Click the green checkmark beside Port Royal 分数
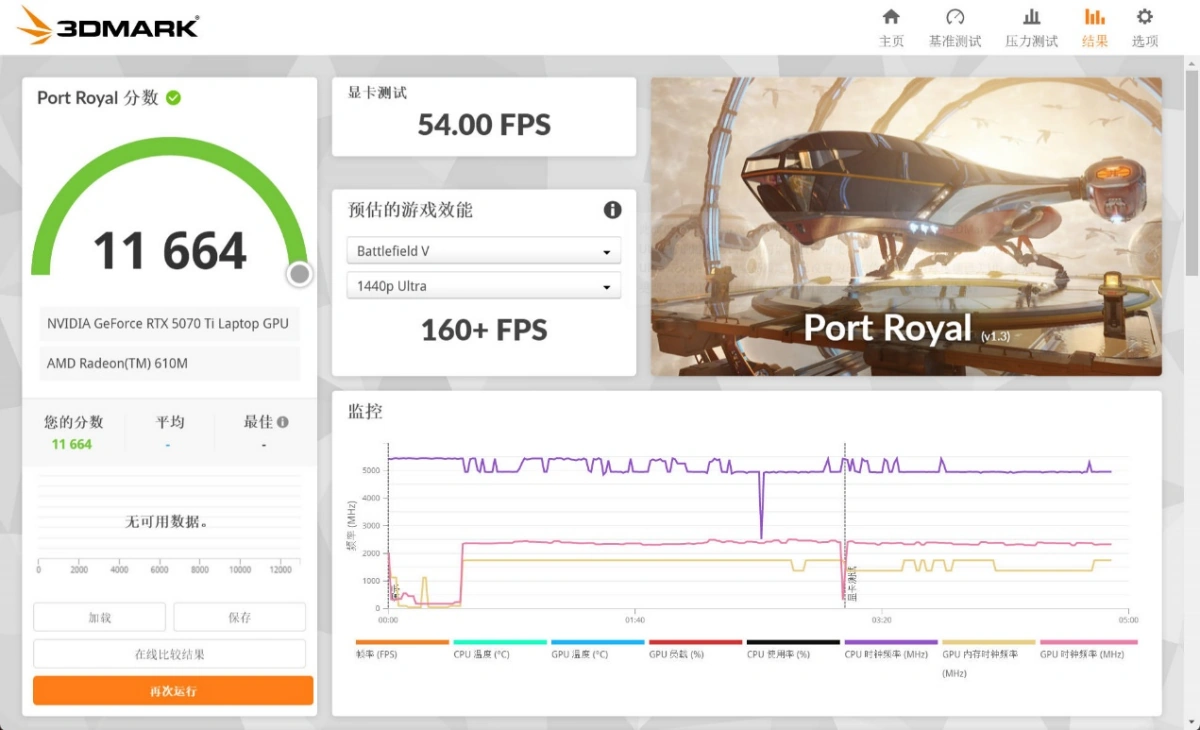 coord(173,98)
